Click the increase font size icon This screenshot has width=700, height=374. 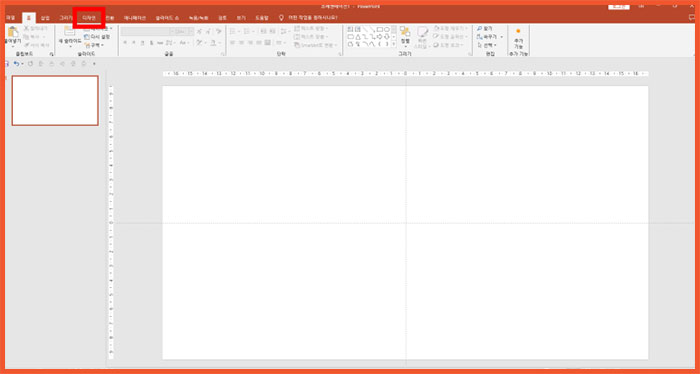[199, 31]
